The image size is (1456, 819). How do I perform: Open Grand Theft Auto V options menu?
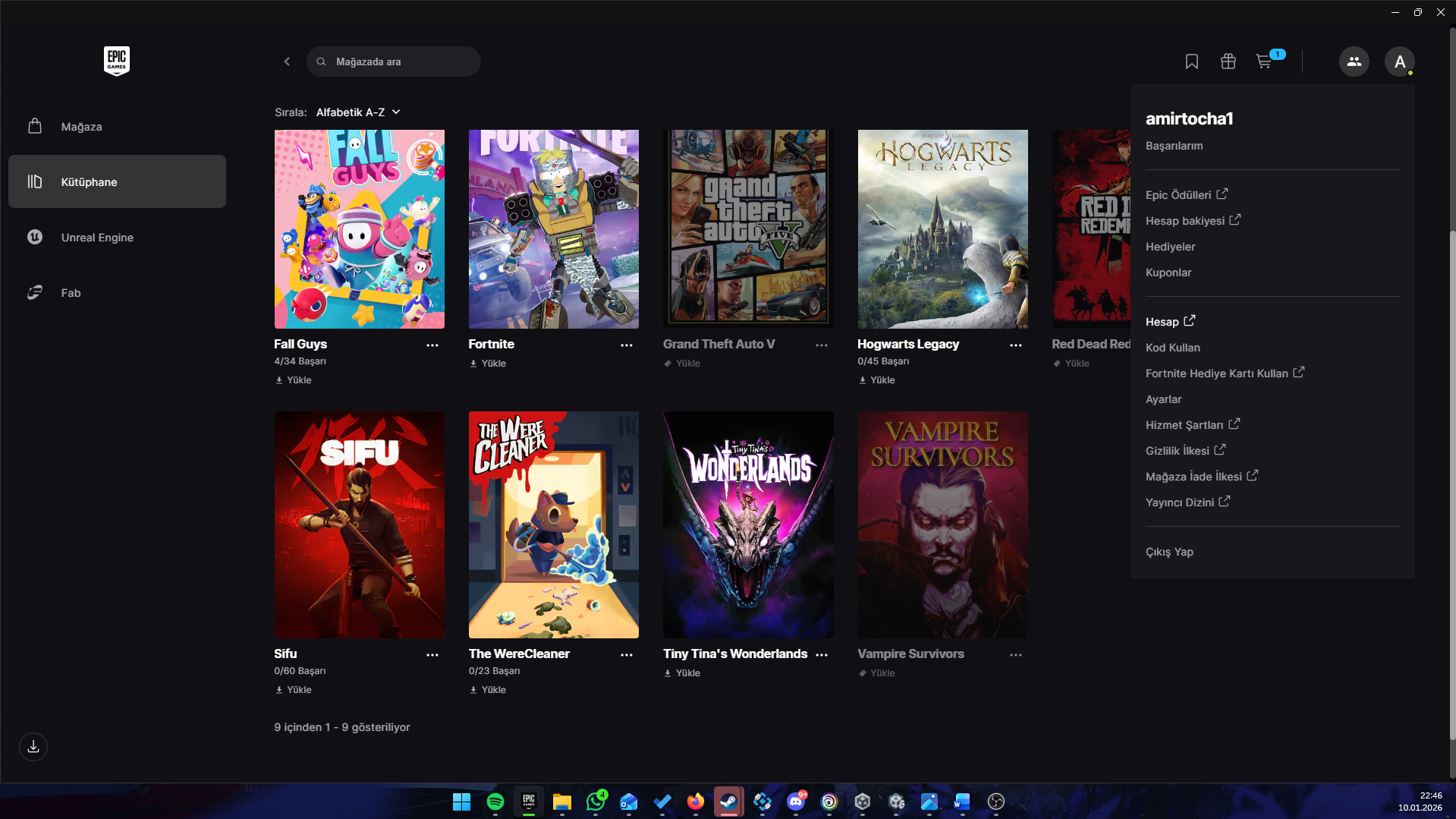822,345
